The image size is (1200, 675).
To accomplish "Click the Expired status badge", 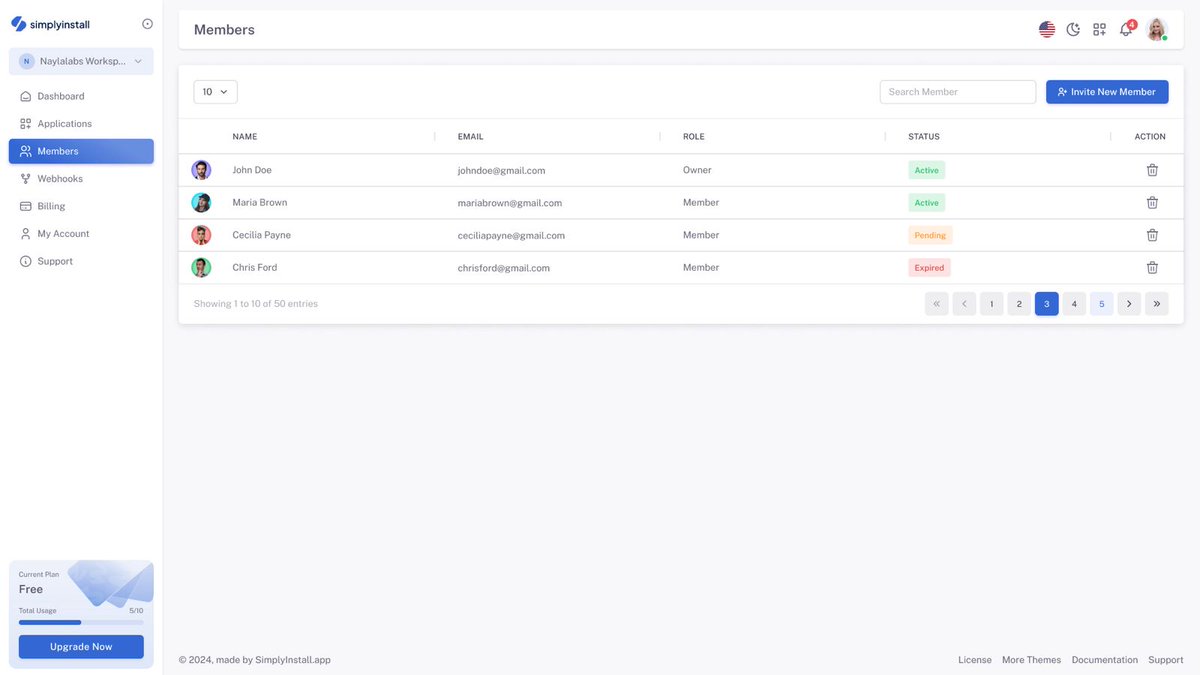I will 929,268.
